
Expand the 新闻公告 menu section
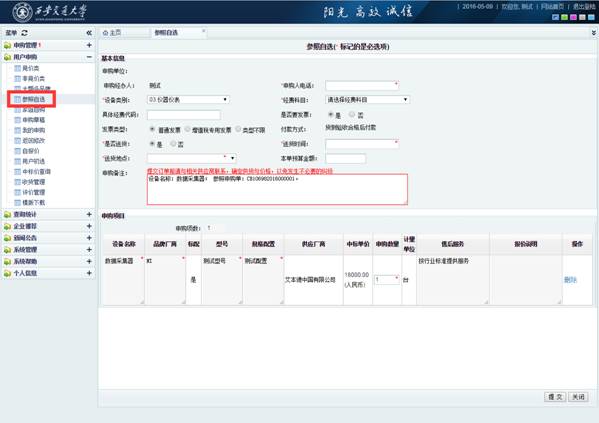point(89,238)
